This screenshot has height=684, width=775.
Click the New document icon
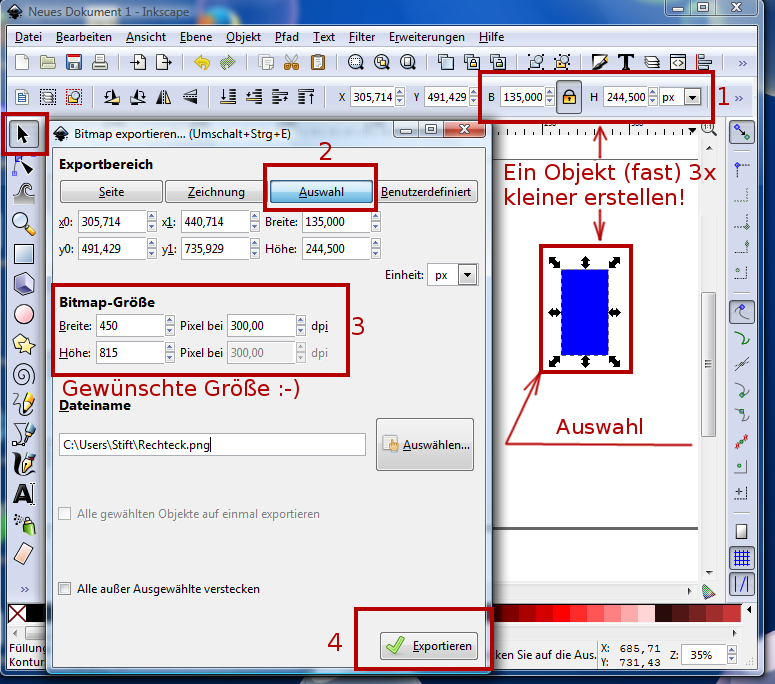[22, 63]
